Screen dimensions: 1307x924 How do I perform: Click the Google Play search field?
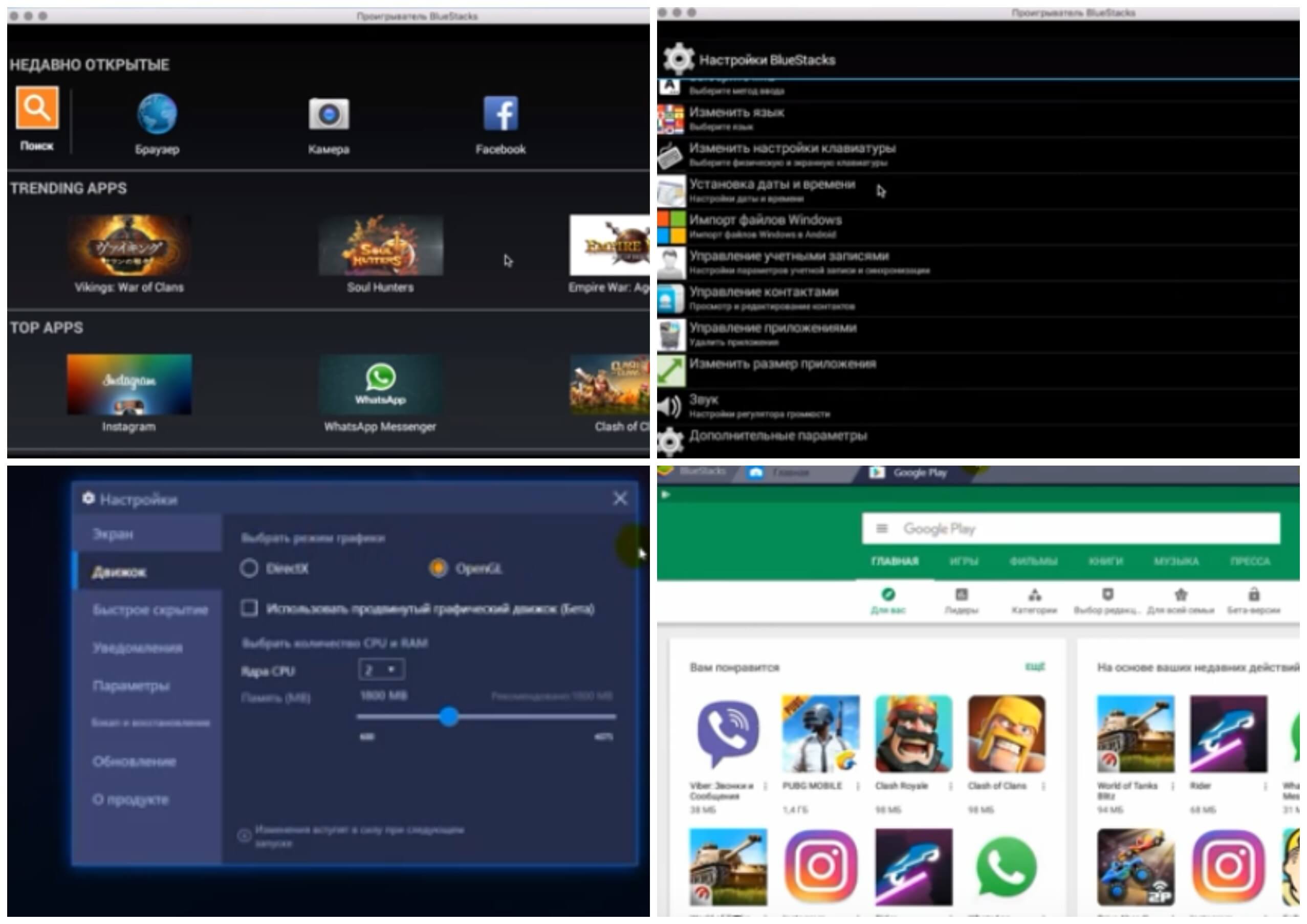tap(1071, 528)
